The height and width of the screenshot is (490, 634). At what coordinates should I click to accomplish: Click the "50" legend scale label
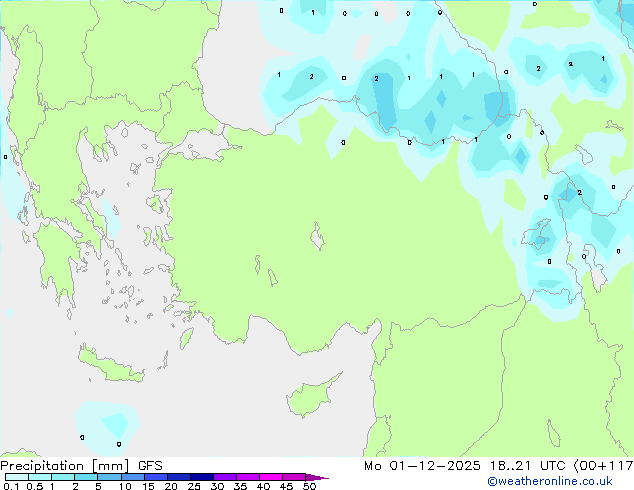pyautogui.click(x=309, y=486)
